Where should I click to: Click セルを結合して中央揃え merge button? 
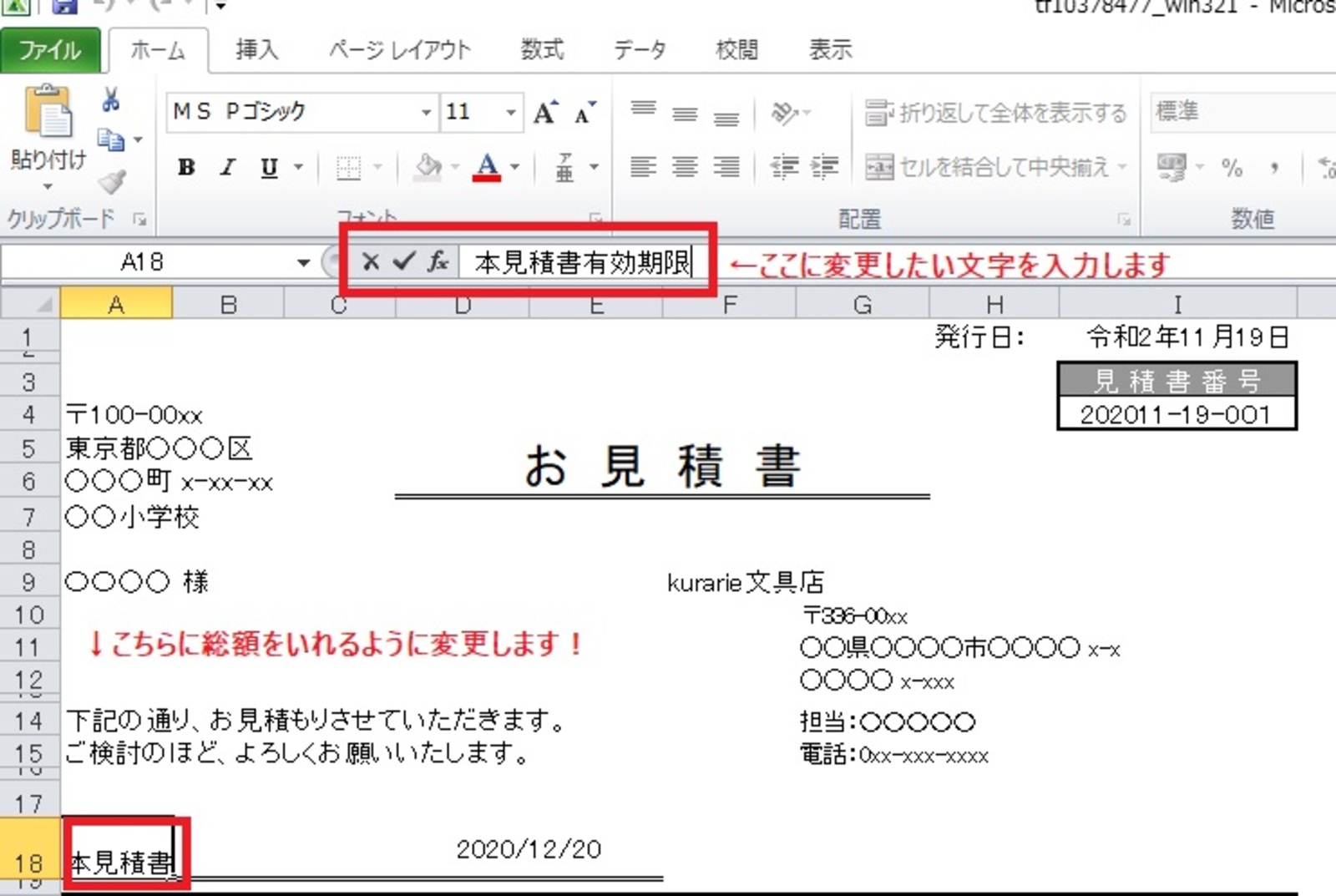click(986, 167)
